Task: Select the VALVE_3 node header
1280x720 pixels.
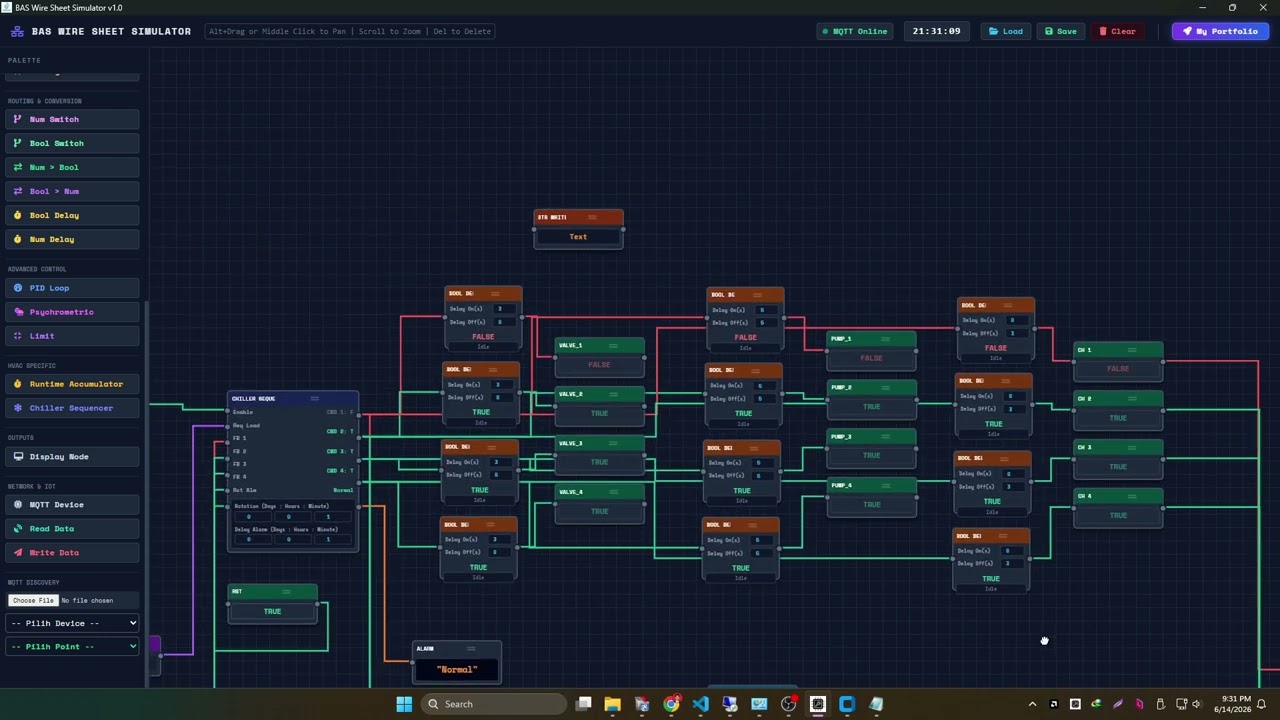Action: pos(599,443)
